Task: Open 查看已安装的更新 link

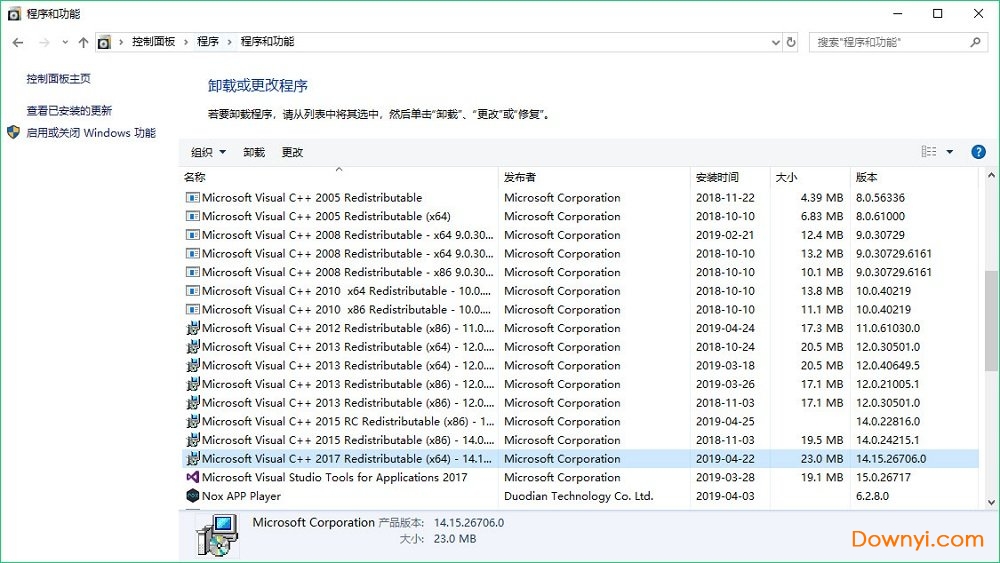Action: tap(69, 111)
